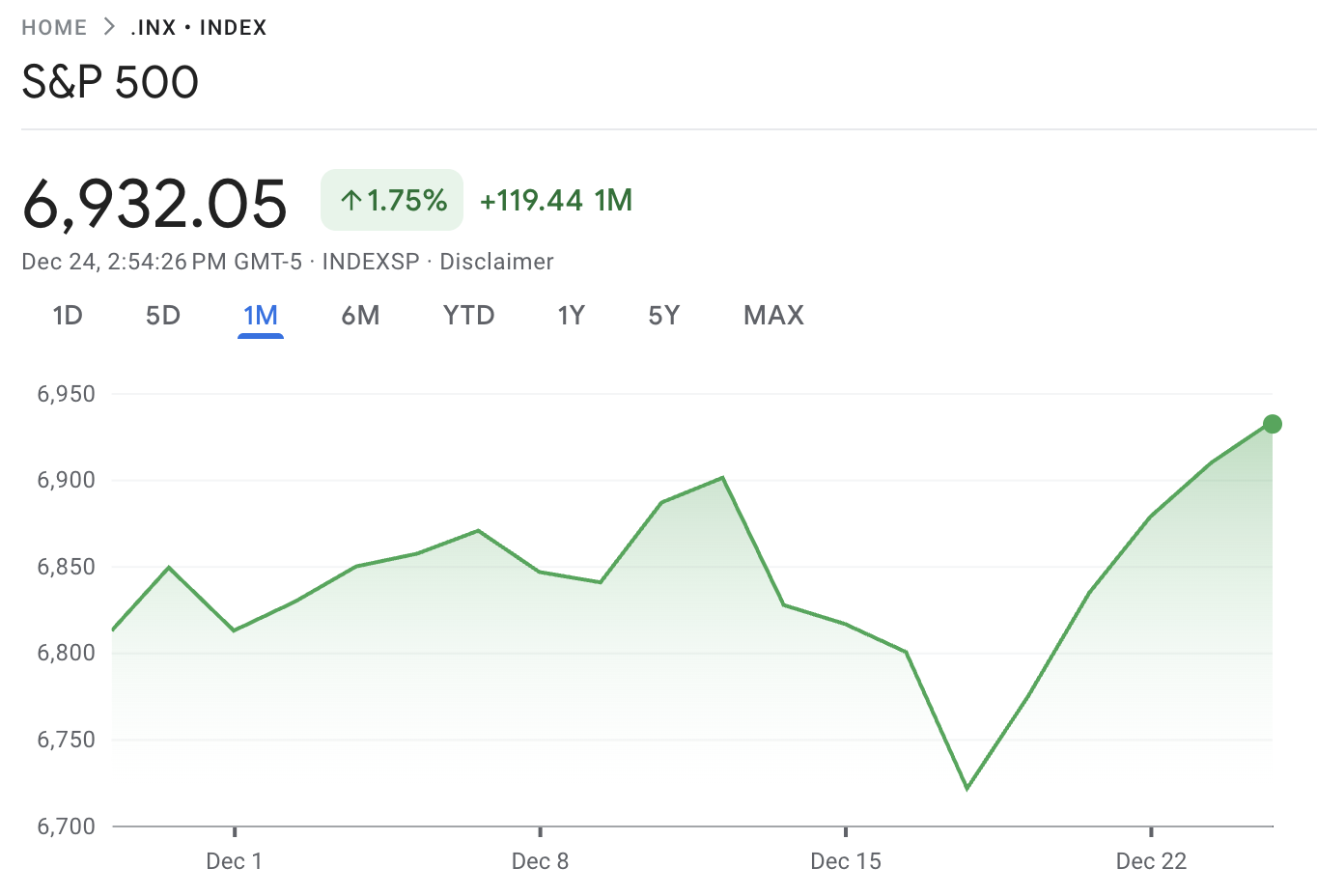Click the green up arrow percentage badge
This screenshot has height=896, width=1317.
[x=391, y=199]
